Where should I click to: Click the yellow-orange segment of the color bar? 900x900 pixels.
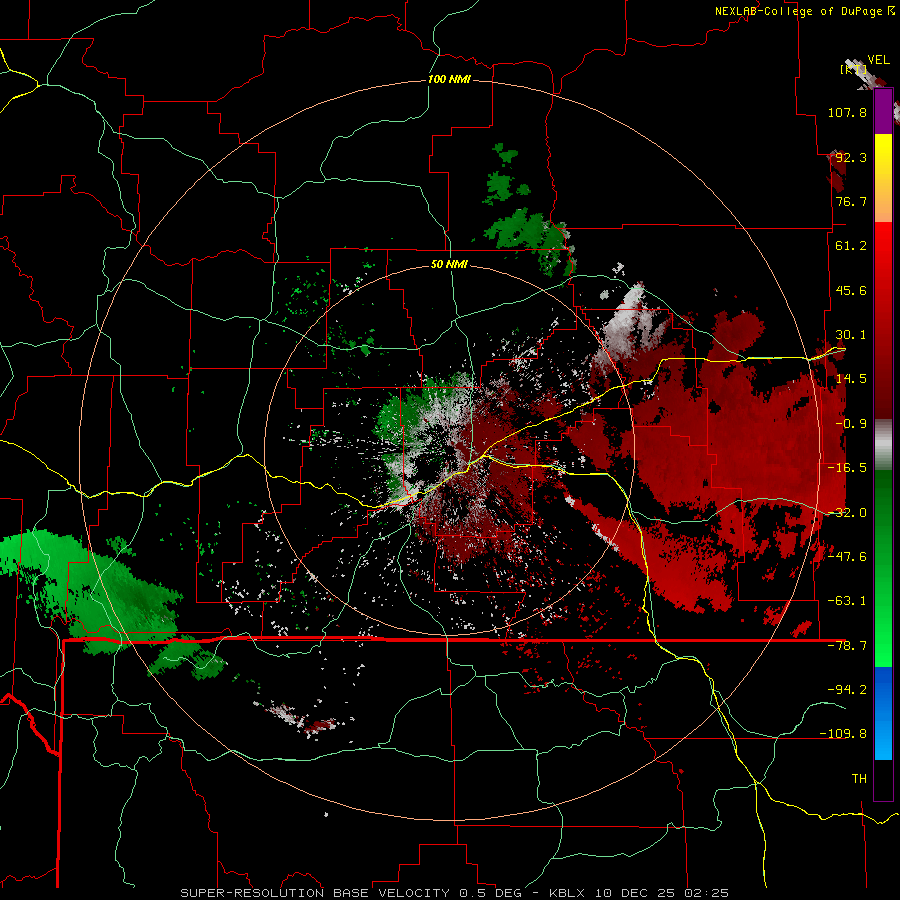point(883,178)
